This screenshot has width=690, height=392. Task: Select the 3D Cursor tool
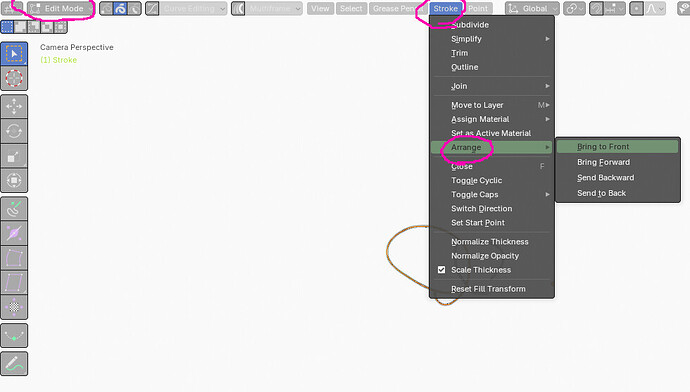click(14, 78)
